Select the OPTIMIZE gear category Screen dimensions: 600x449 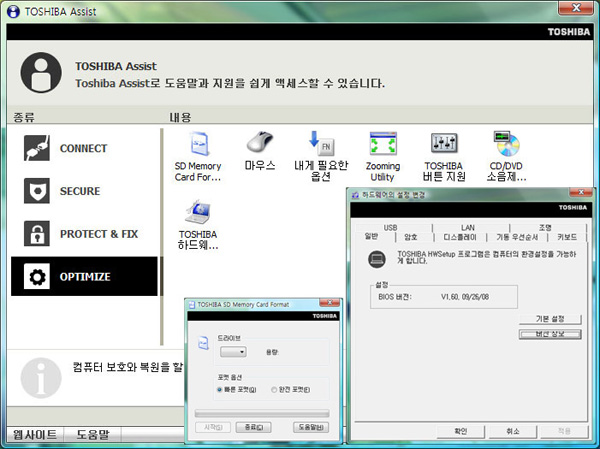tap(84, 276)
